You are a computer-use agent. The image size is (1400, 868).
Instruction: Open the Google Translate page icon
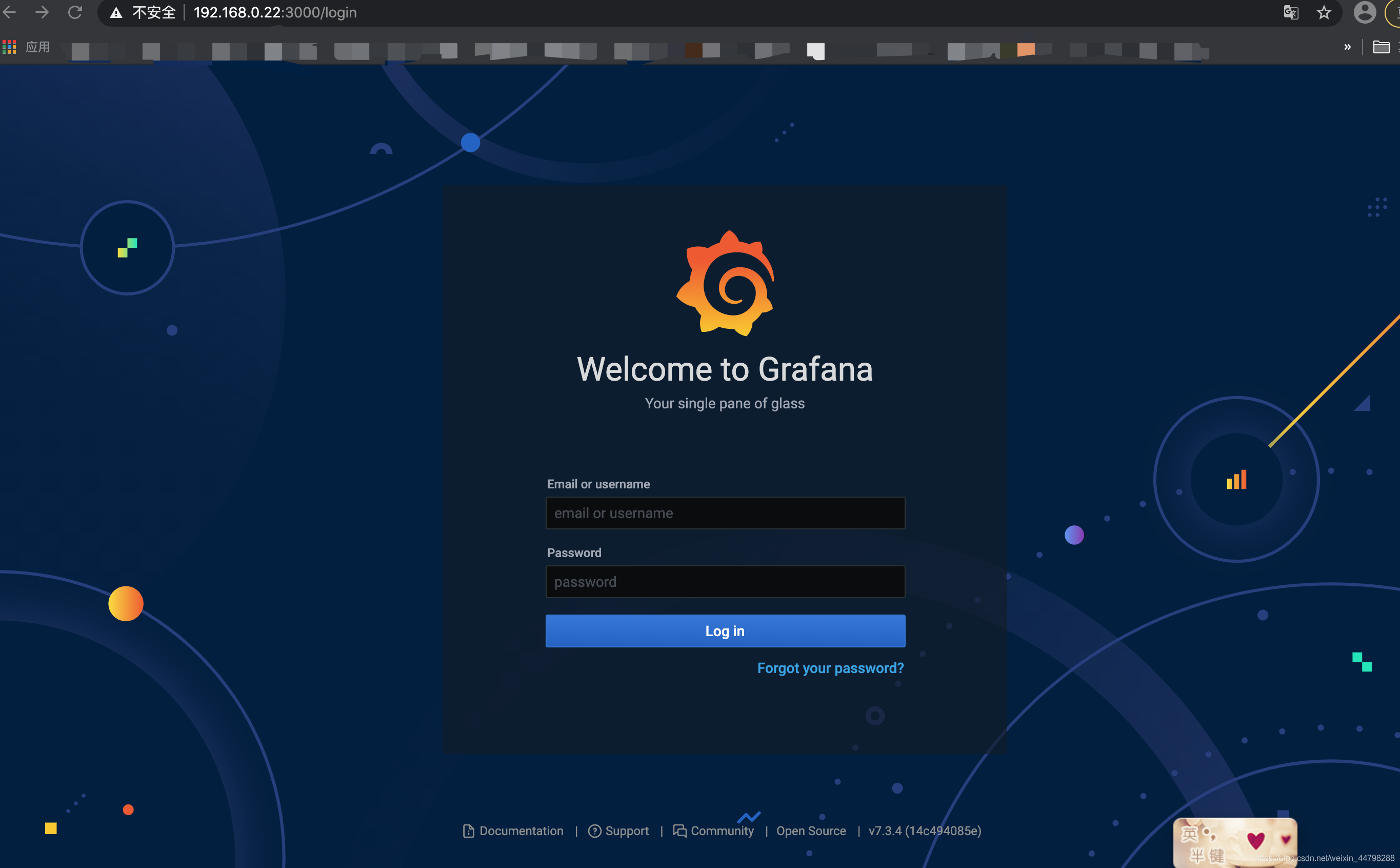pyautogui.click(x=1291, y=13)
